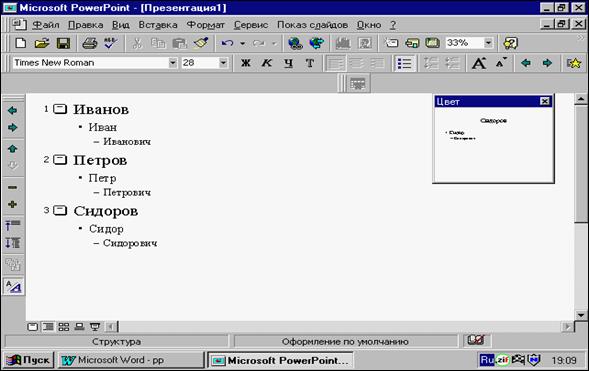Print using the printer icon
Screen dimensions: 589x371
click(x=89, y=43)
